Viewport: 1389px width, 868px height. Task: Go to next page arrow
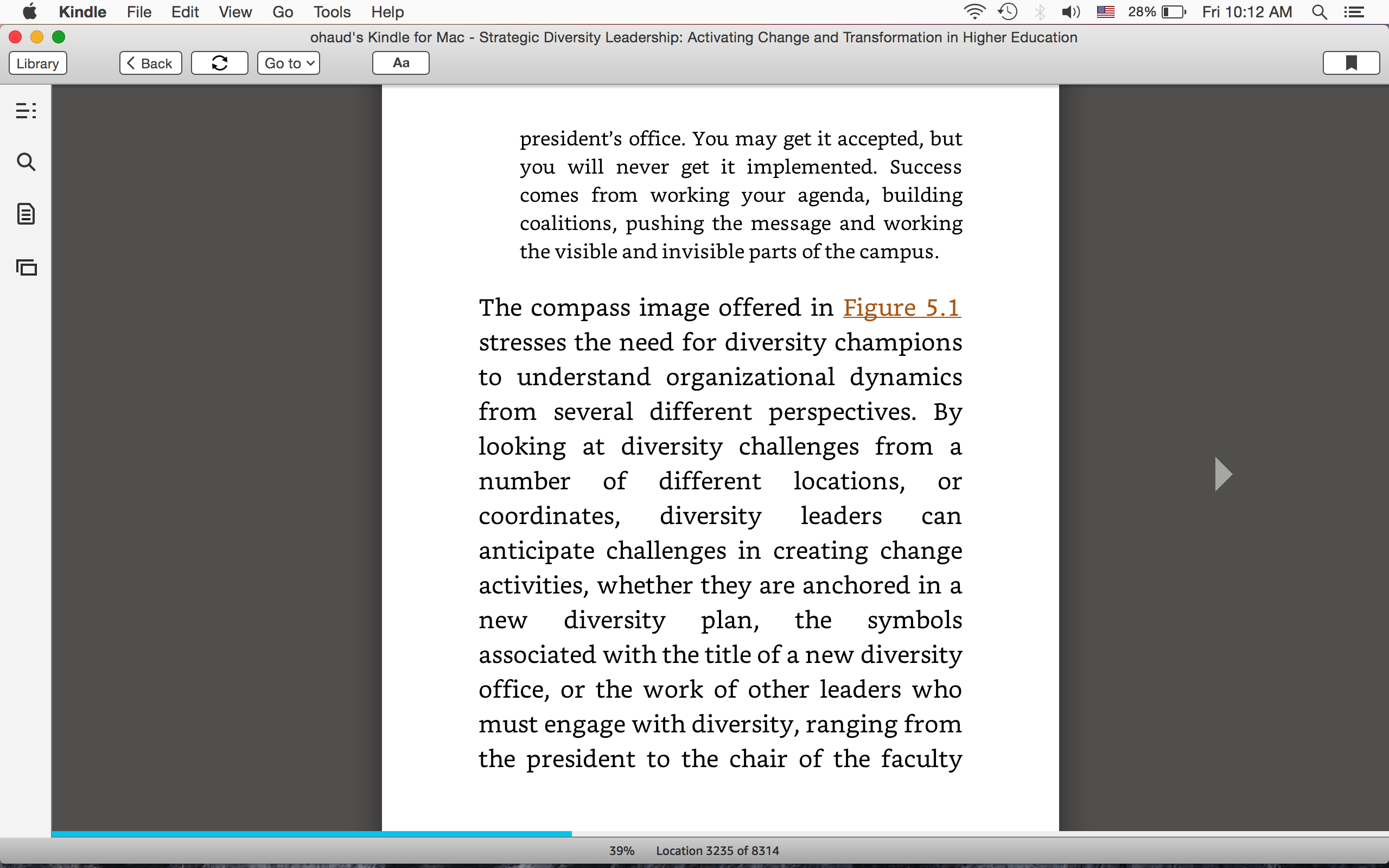[1223, 474]
